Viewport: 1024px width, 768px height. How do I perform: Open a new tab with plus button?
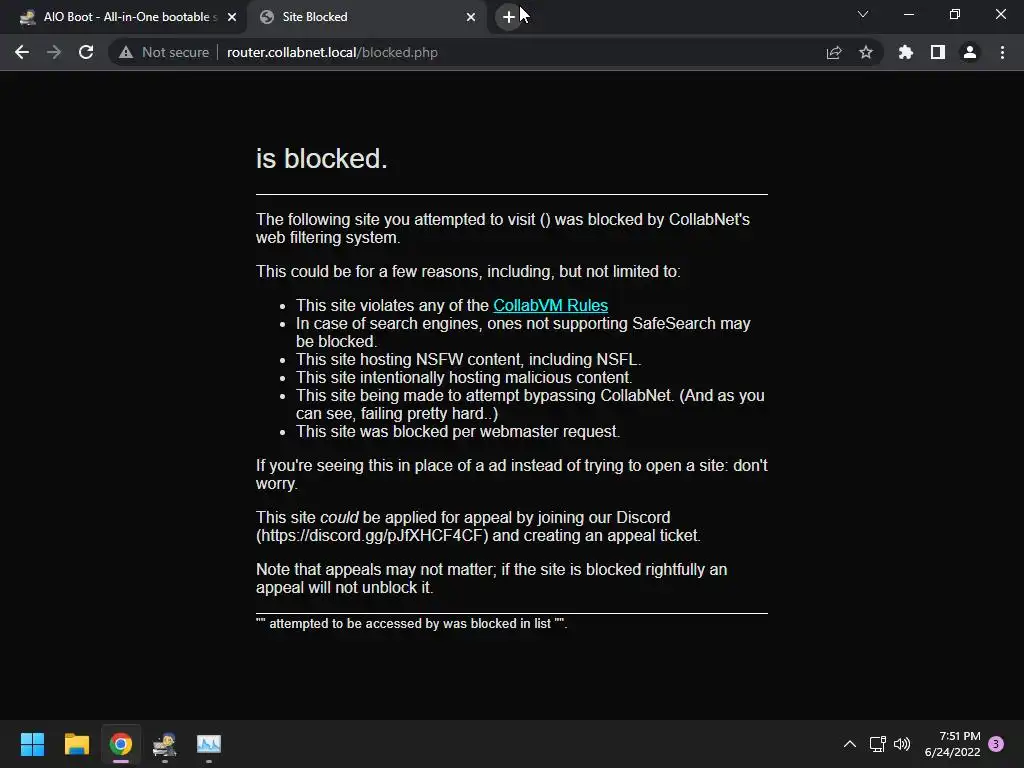[x=509, y=17]
